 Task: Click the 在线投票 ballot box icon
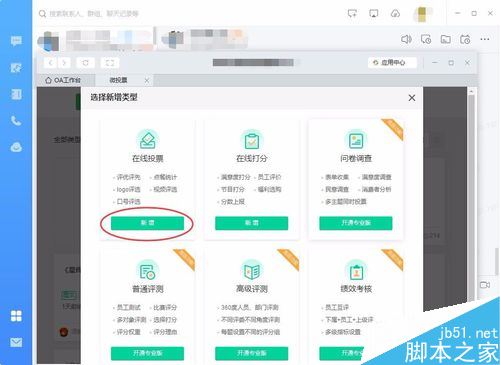click(147, 140)
